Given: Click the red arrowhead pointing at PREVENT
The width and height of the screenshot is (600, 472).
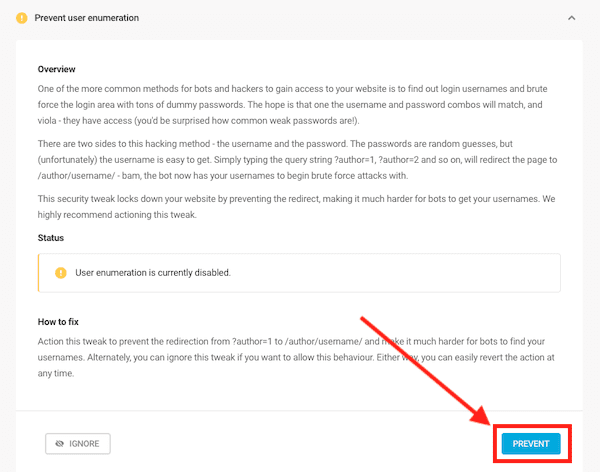Looking at the screenshot, I should [481, 415].
